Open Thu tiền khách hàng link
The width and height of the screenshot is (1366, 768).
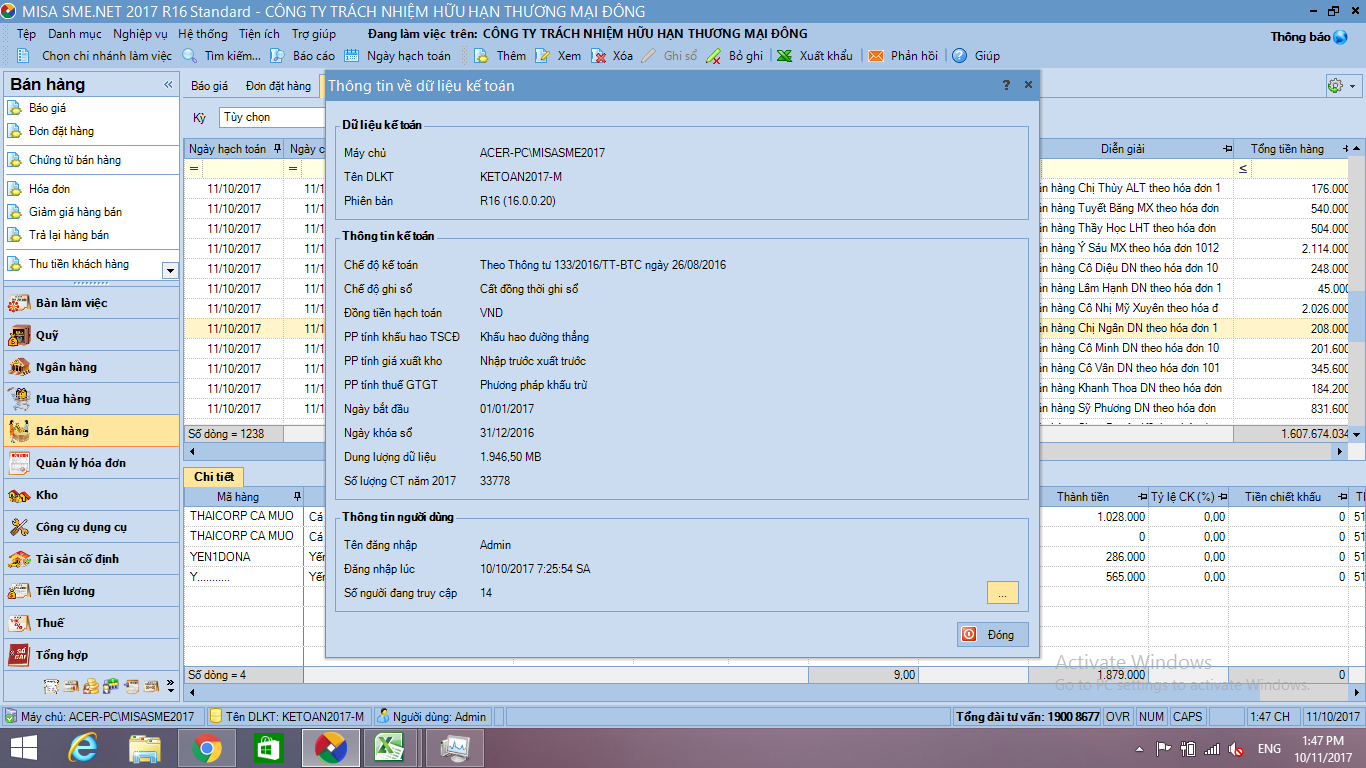pos(79,264)
